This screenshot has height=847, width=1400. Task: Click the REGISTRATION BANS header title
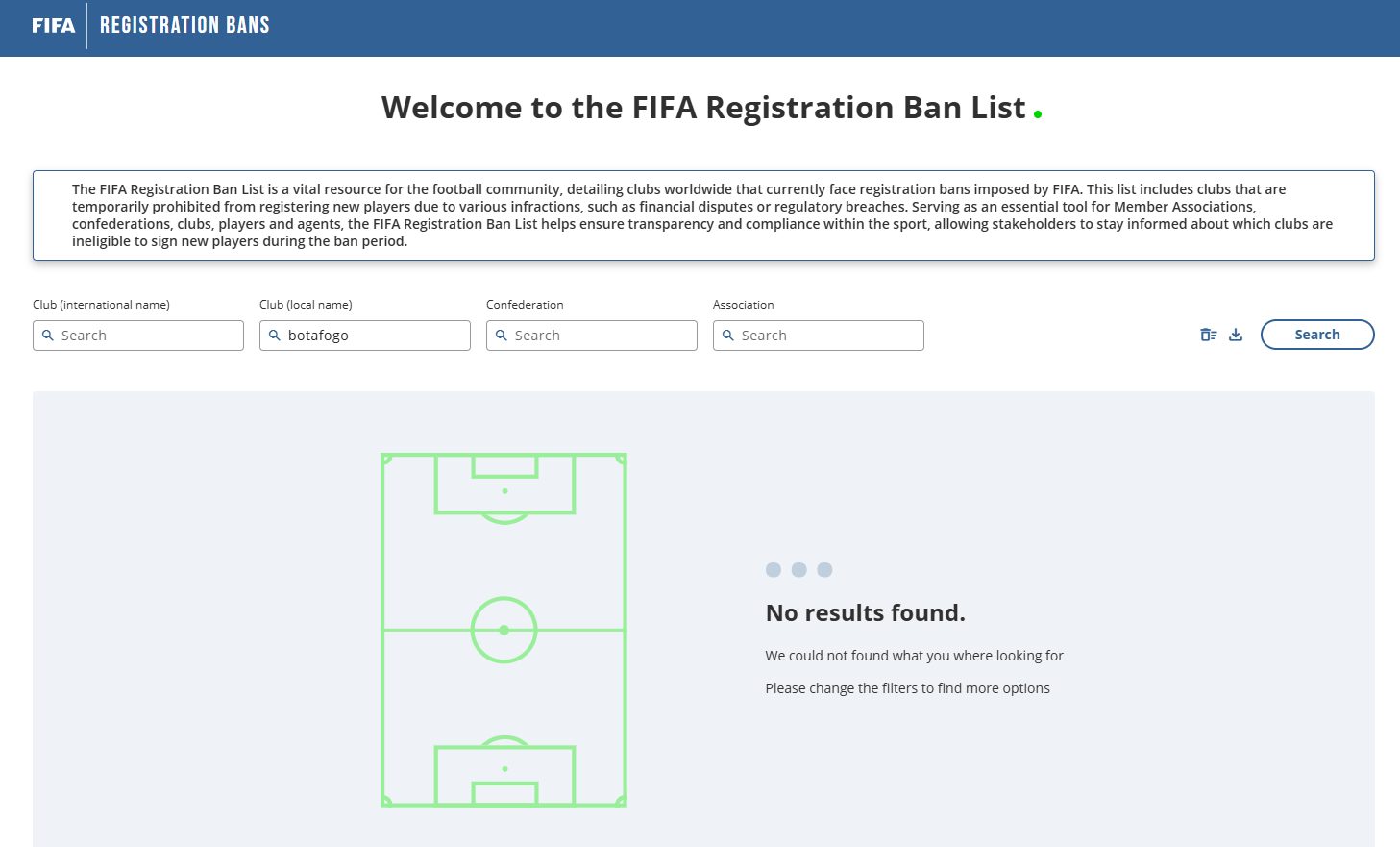[184, 25]
